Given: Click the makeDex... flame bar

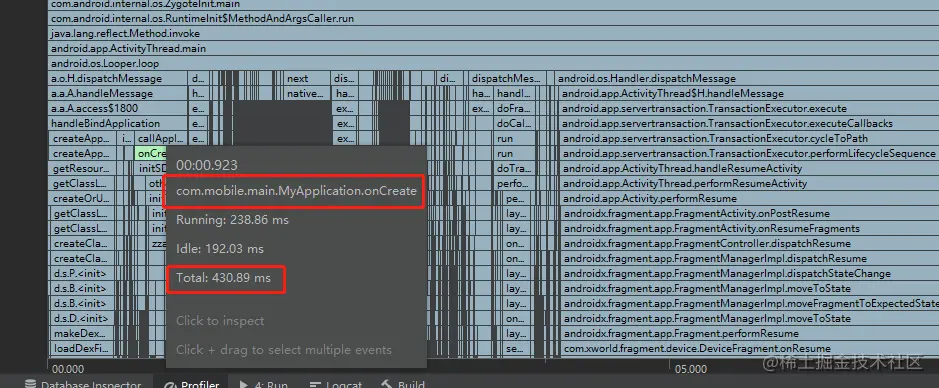Looking at the screenshot, I should (81, 334).
